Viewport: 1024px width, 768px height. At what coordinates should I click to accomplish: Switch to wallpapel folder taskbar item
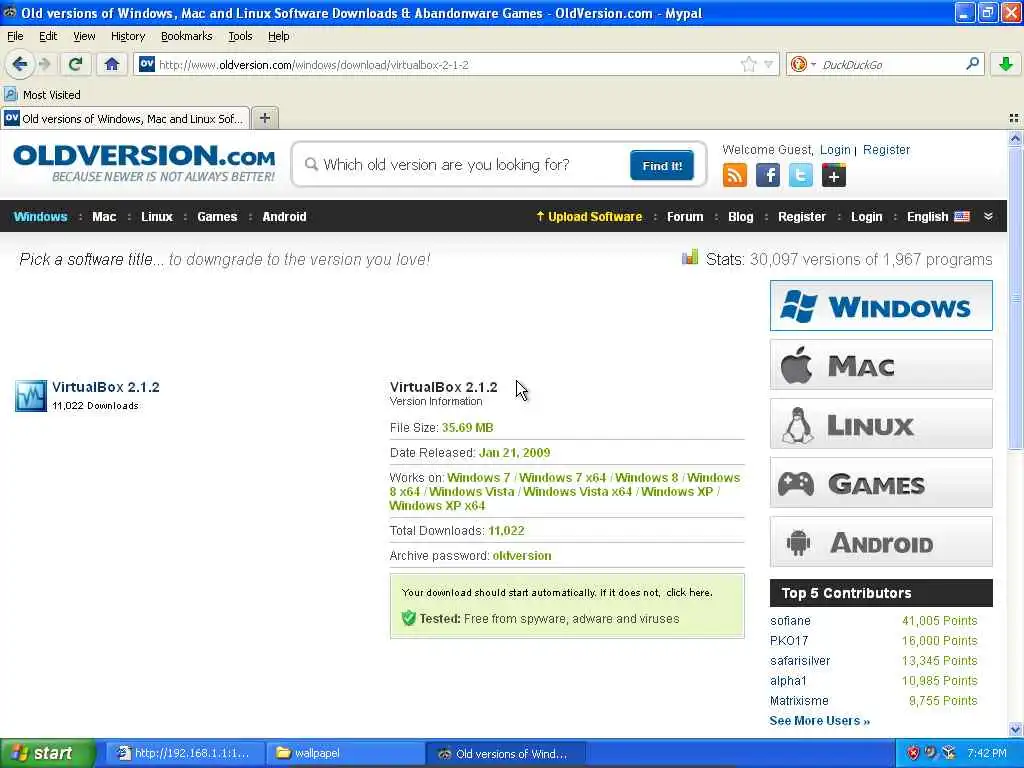pyautogui.click(x=345, y=753)
